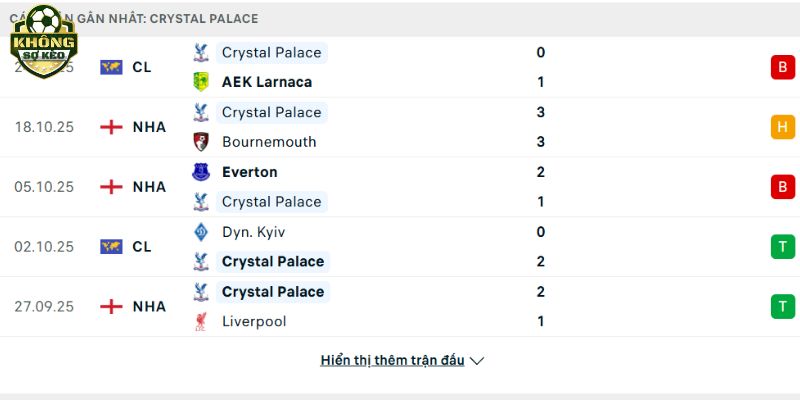The height and width of the screenshot is (400, 800).
Task: Click the Không Sợ Kèo logo
Action: tap(43, 43)
